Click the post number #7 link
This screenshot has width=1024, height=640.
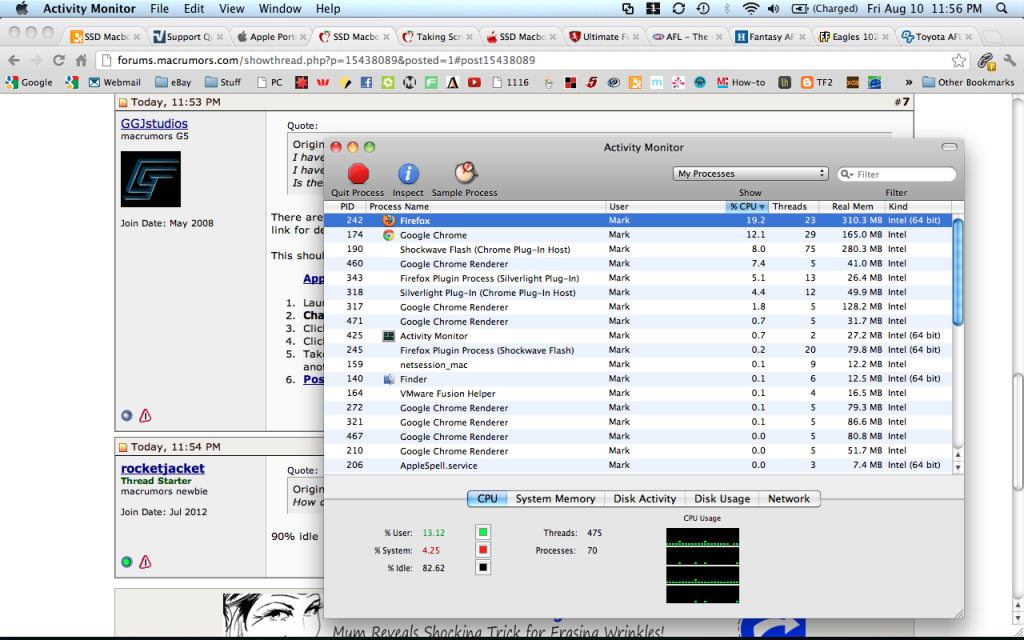[x=901, y=102]
